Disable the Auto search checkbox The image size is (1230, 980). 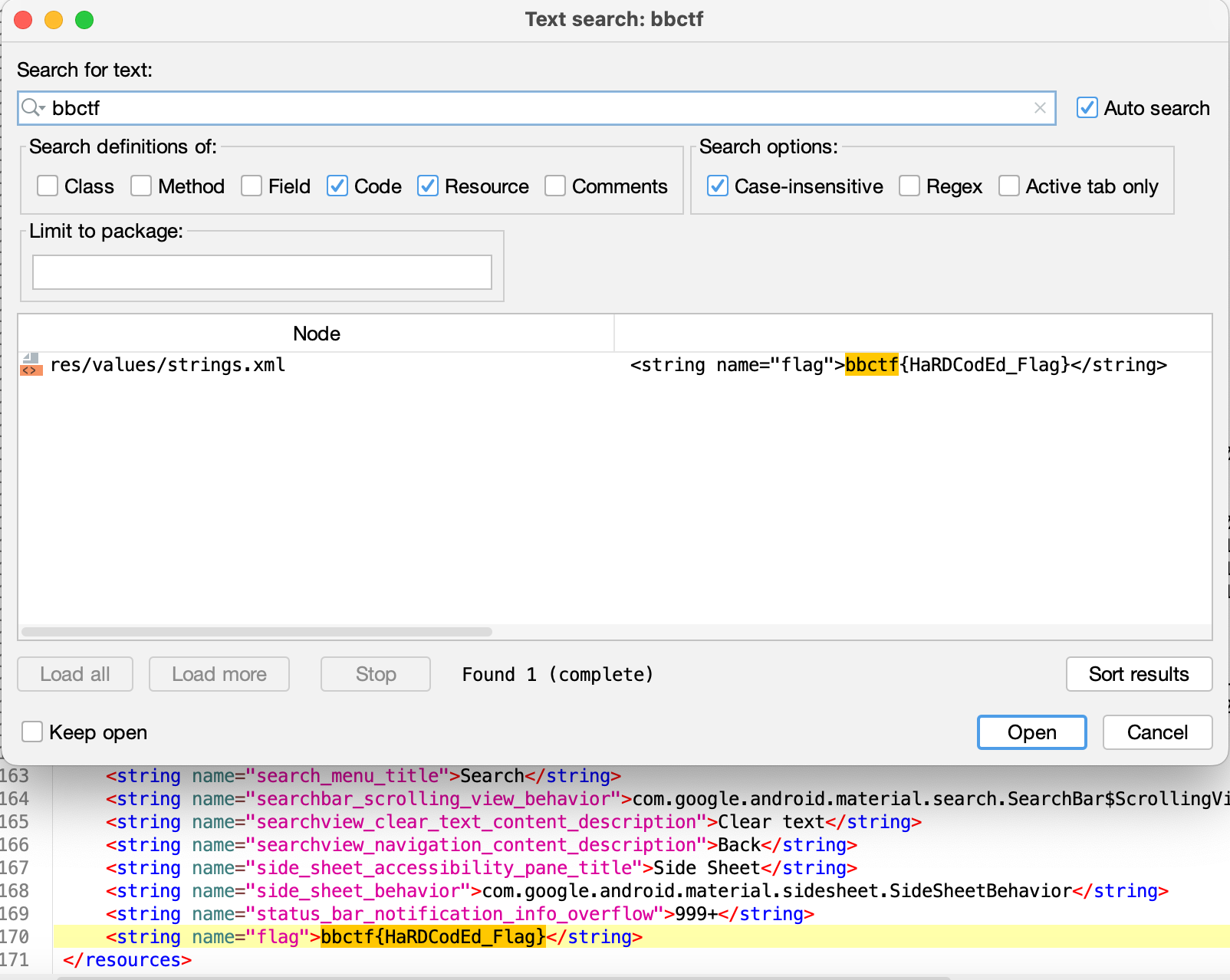point(1087,108)
